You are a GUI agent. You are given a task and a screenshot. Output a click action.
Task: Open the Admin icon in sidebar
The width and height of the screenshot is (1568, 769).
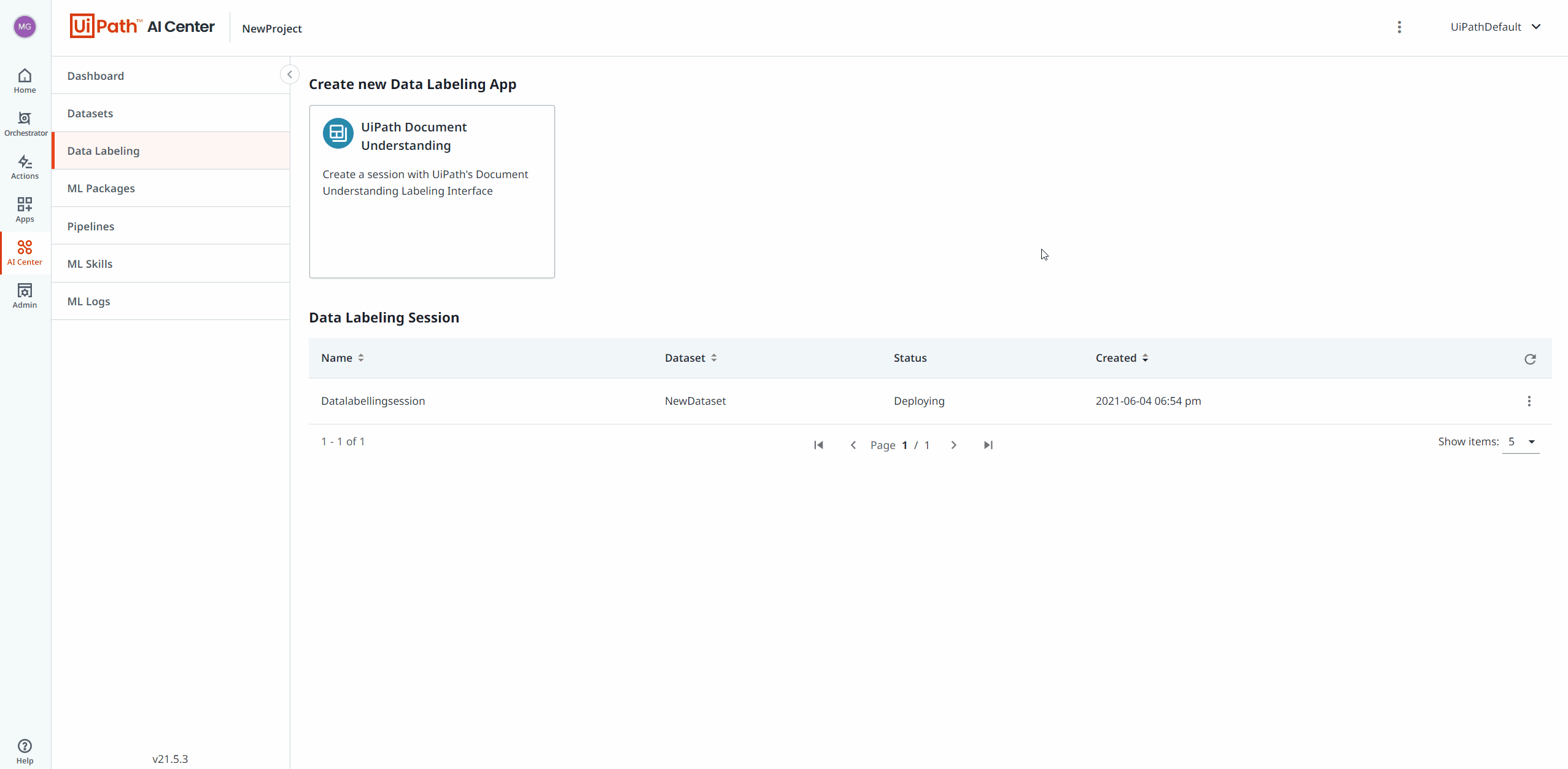coord(25,295)
